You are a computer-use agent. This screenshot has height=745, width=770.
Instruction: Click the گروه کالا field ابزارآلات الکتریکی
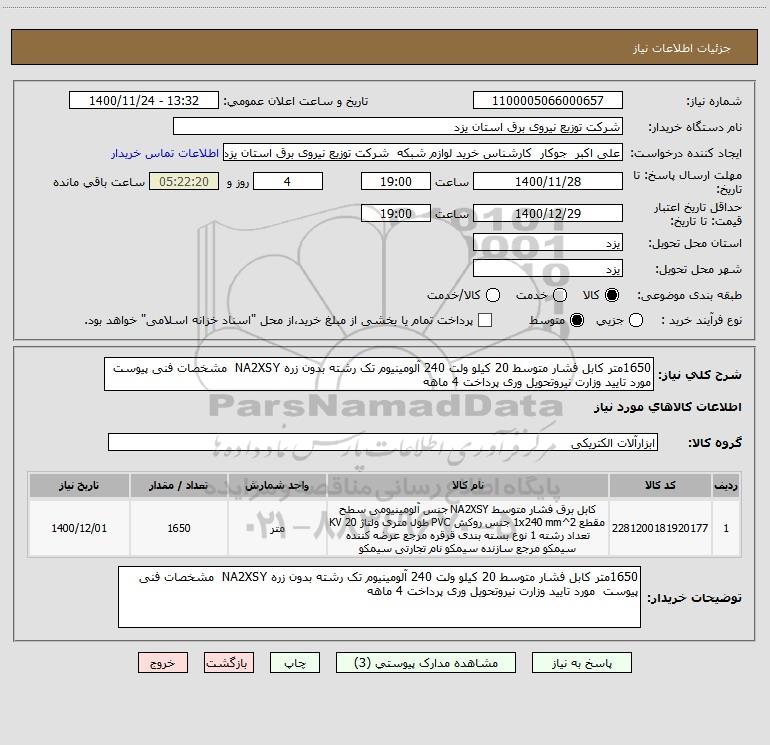pyautogui.click(x=383, y=442)
